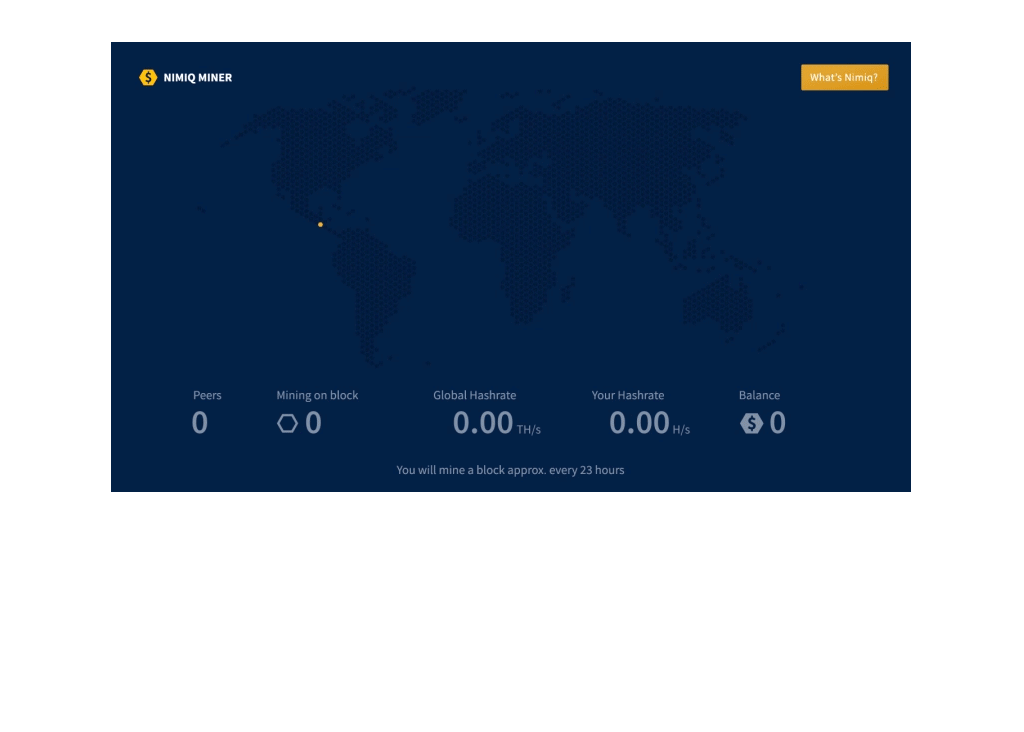
Task: Click the Balance Nimiq coin icon
Action: 752,424
